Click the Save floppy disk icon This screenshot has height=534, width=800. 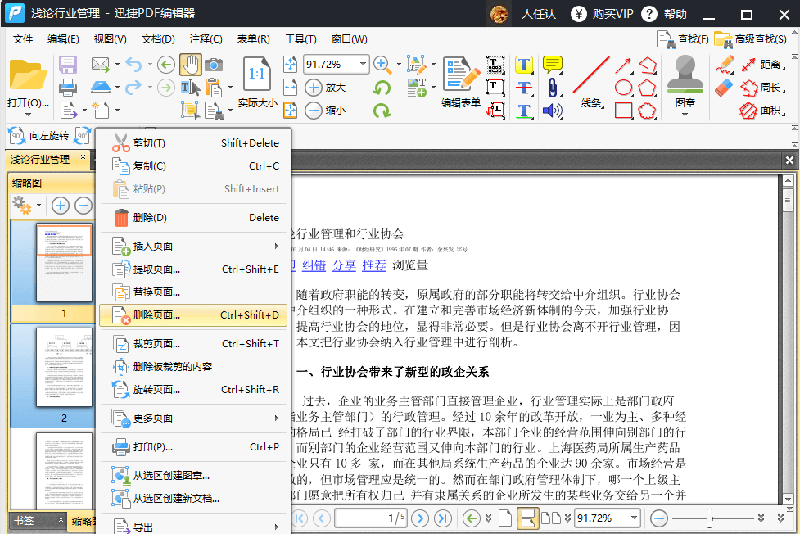click(x=68, y=65)
